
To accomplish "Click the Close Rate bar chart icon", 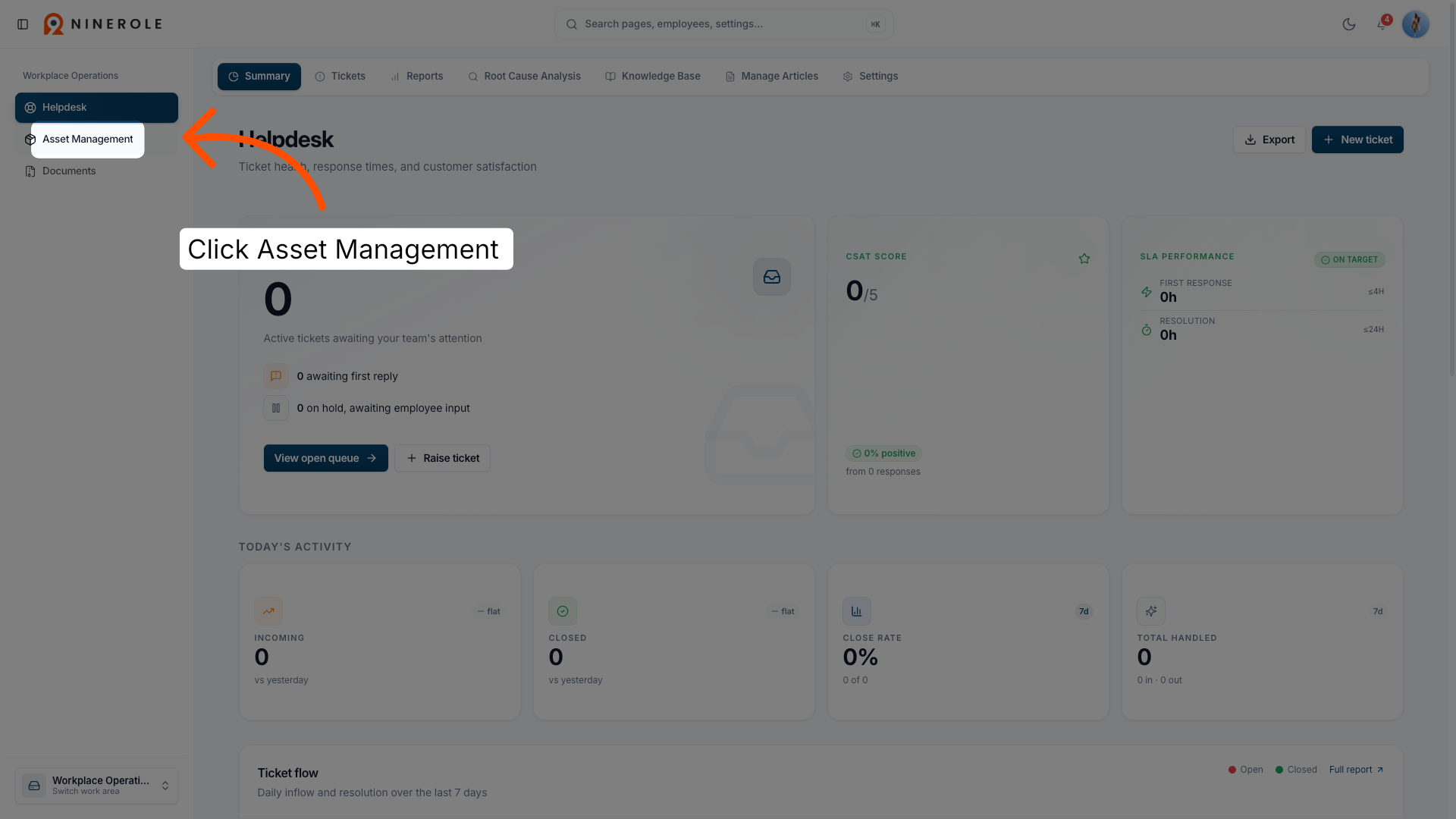I will coord(857,611).
